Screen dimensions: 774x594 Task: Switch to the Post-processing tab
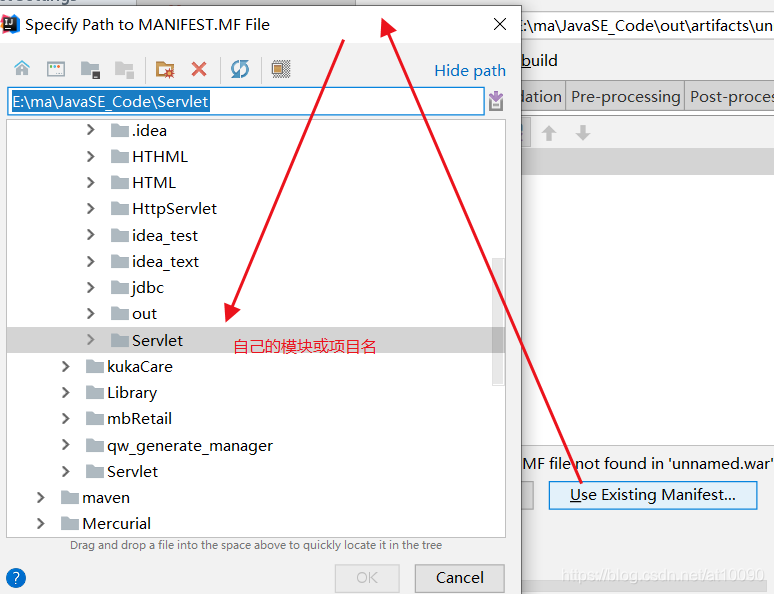730,97
